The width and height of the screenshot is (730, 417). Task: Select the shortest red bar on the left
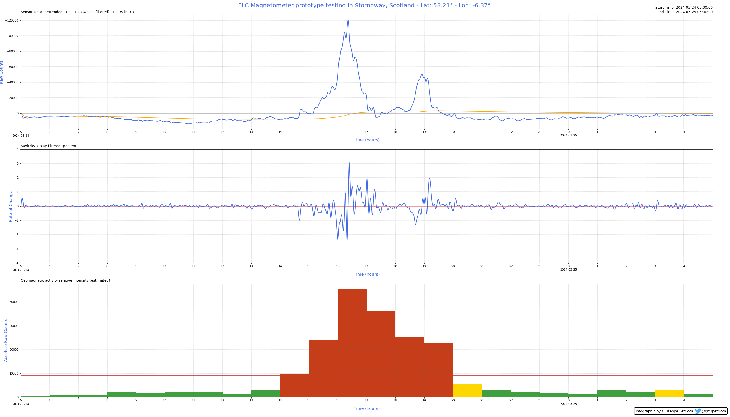pos(294,385)
